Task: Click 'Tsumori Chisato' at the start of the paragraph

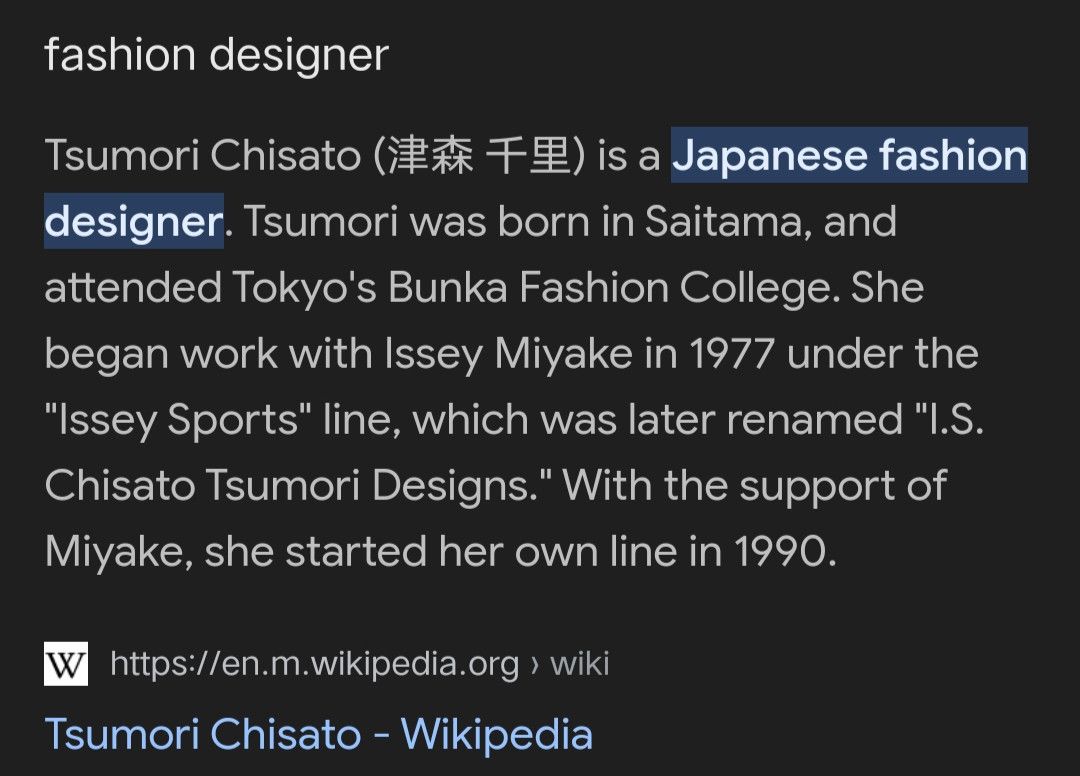Action: point(203,156)
